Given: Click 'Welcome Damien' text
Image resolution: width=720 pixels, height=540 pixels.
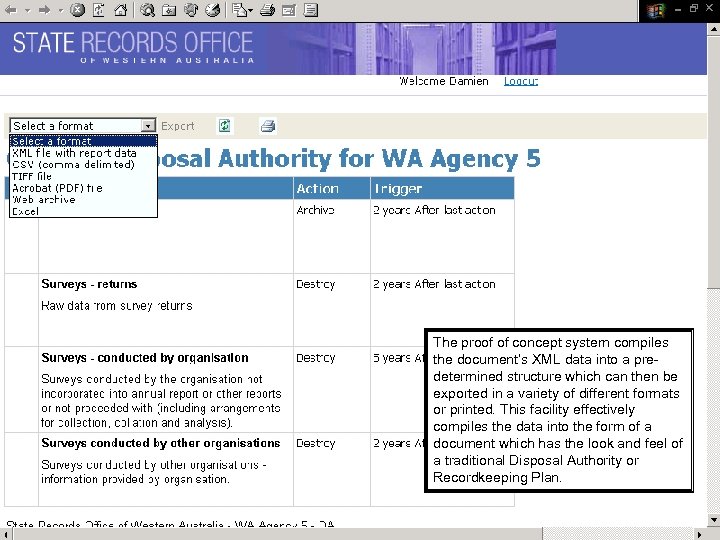Looking at the screenshot, I should tap(444, 81).
